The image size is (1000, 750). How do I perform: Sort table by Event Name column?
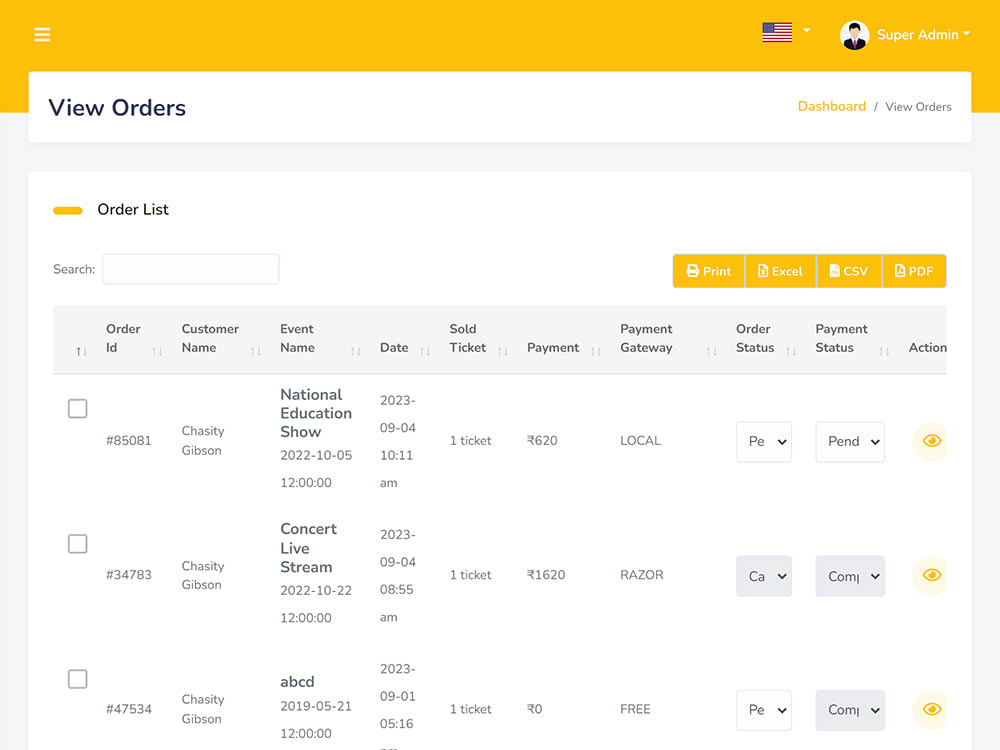coord(355,351)
